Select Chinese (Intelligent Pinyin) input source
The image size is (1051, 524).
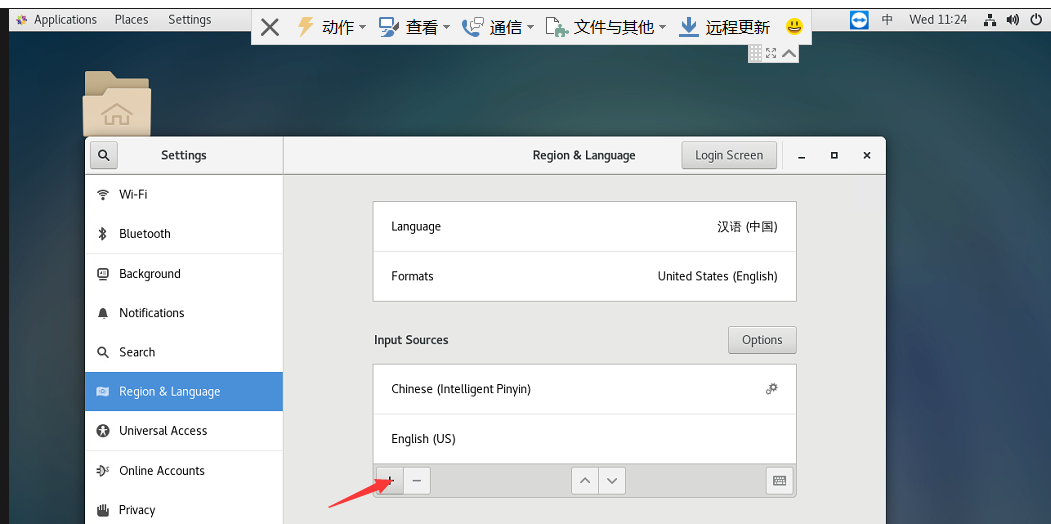tap(584, 389)
